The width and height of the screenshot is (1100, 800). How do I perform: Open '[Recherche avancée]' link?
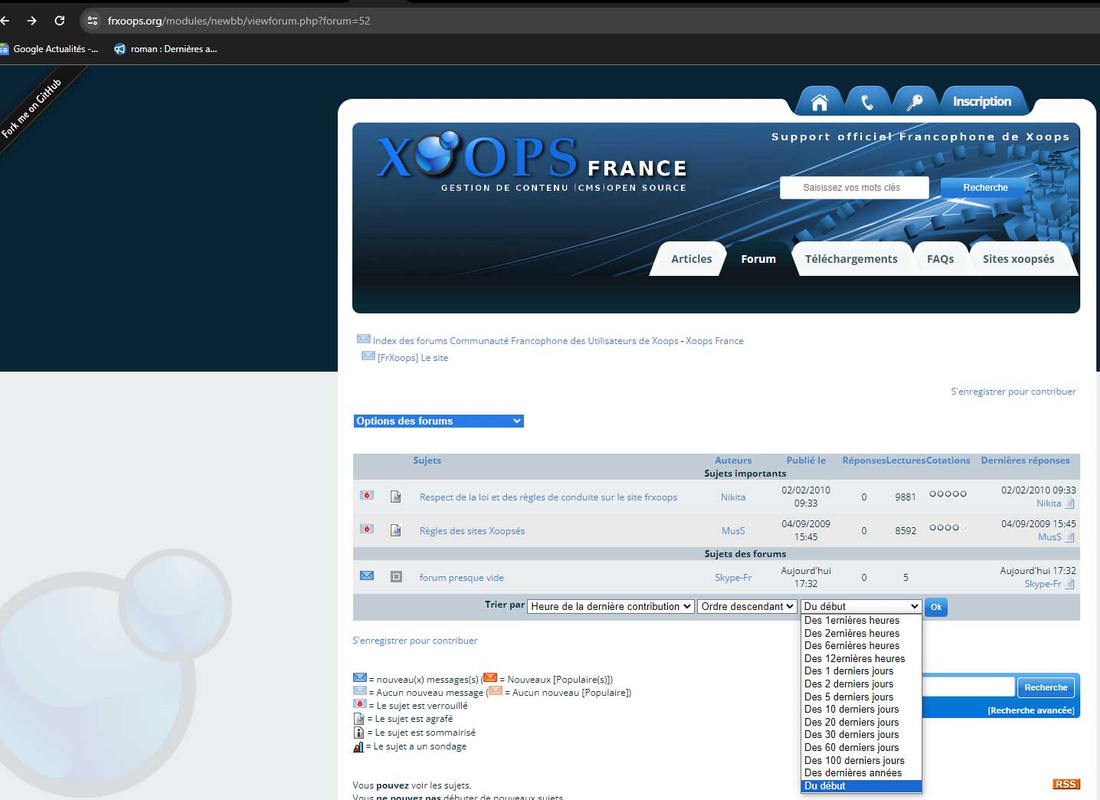click(x=1031, y=710)
